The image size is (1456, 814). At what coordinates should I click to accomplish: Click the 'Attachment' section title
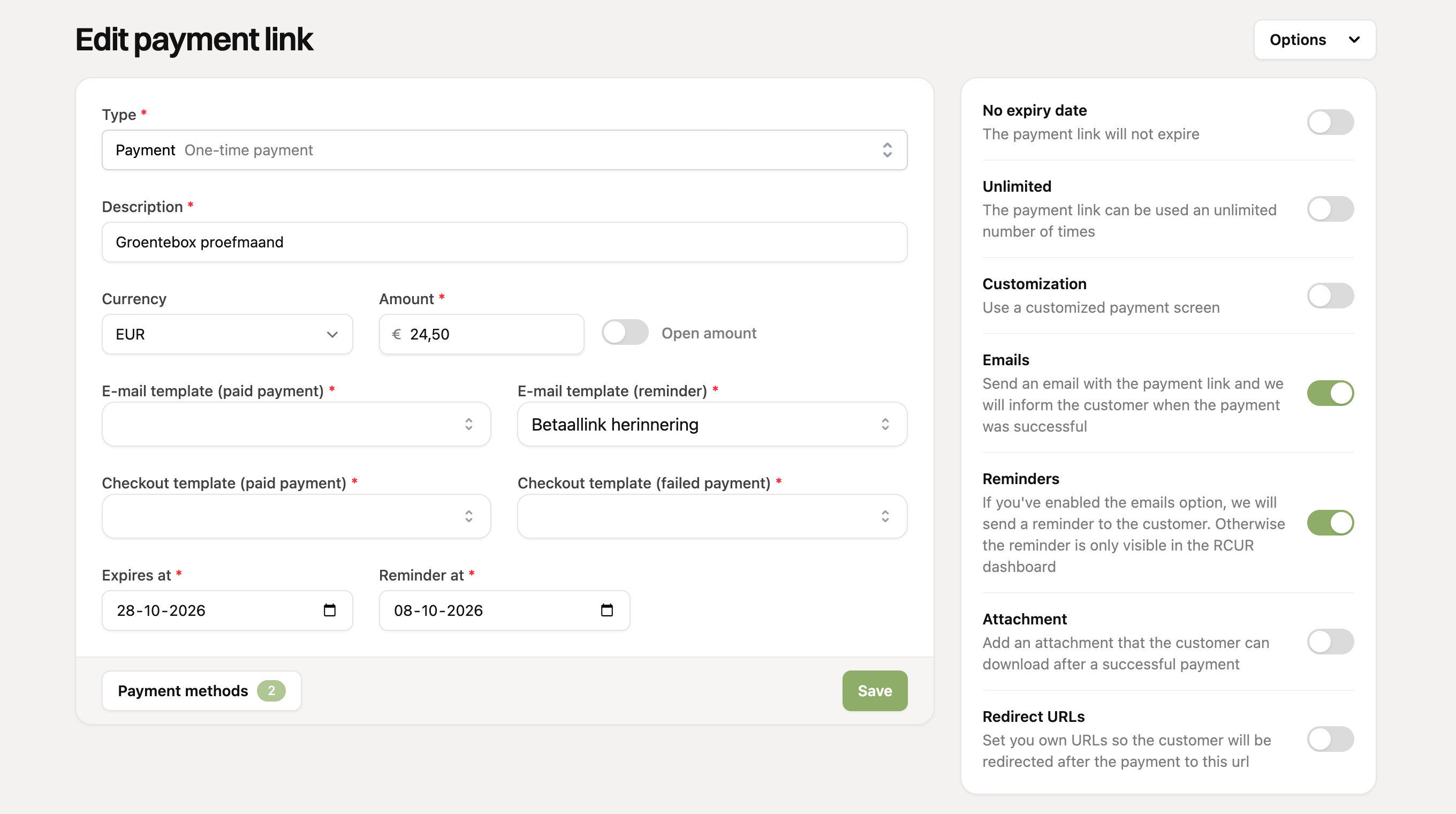[1024, 619]
